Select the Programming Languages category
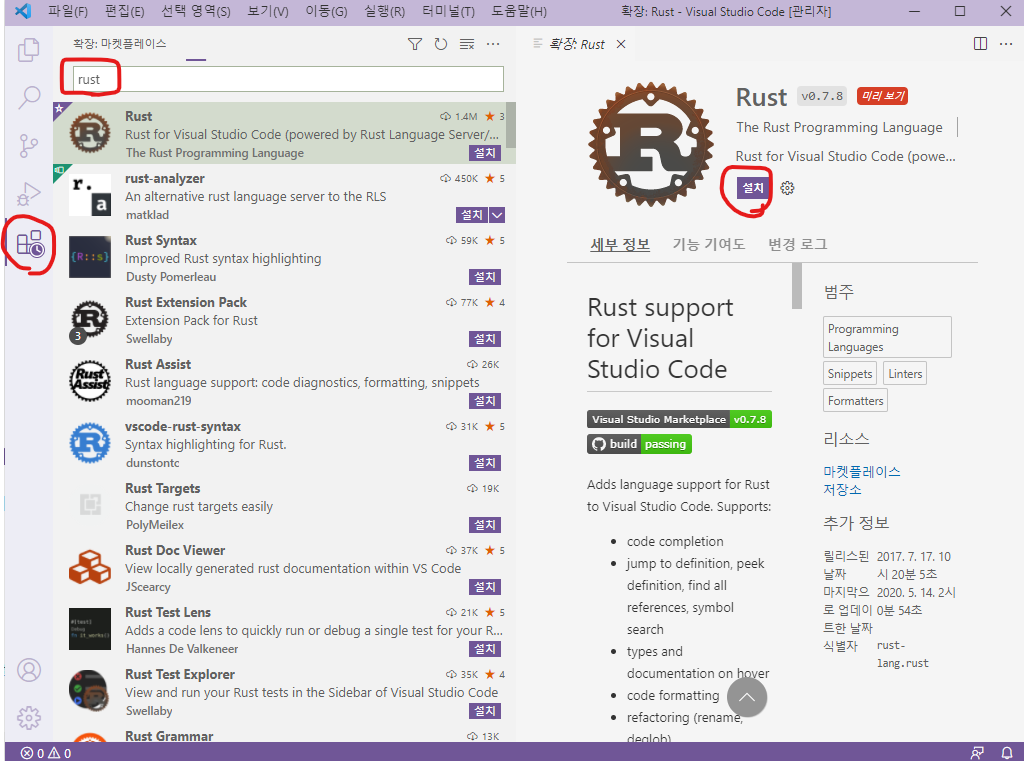The height and width of the screenshot is (761, 1024). [887, 337]
